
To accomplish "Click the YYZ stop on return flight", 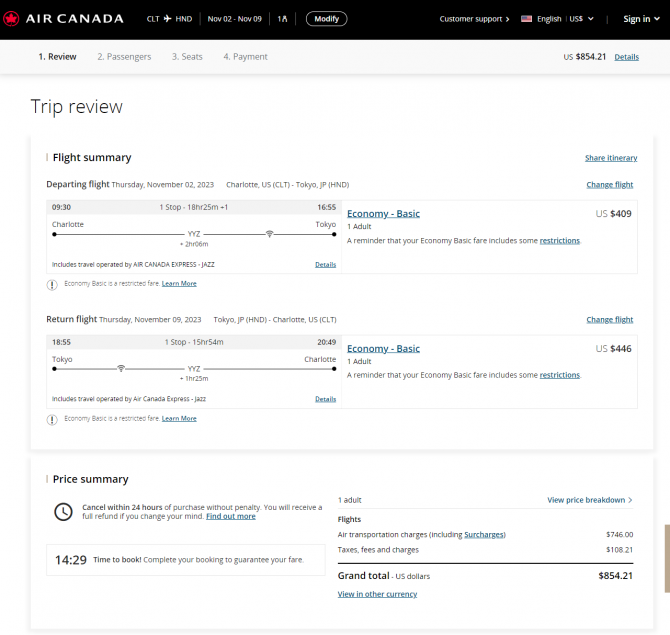I will click(x=194, y=369).
